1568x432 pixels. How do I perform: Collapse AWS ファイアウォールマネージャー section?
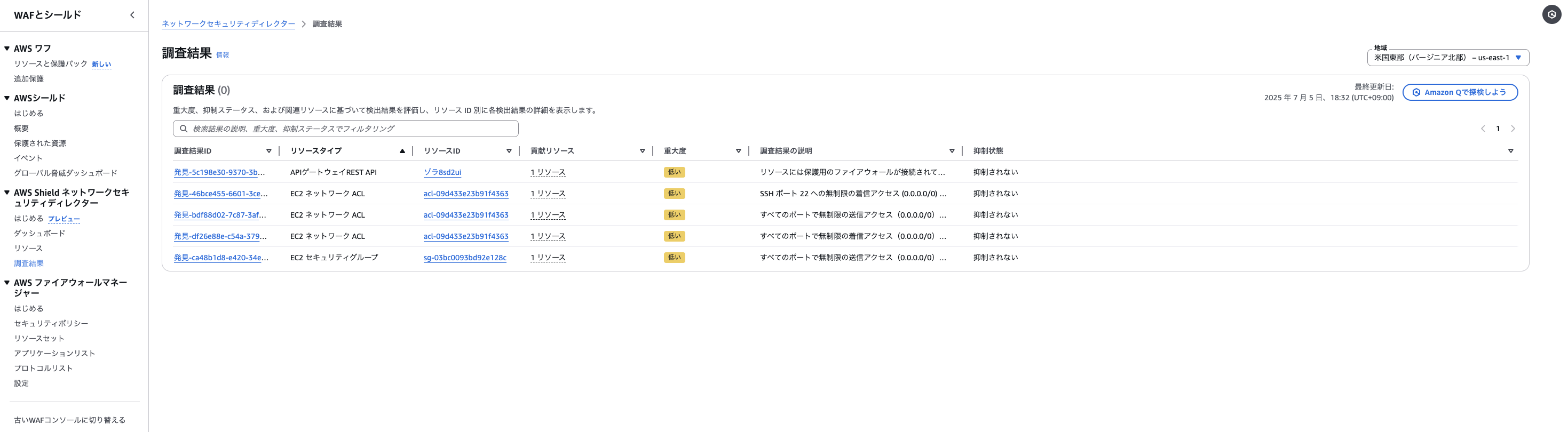tap(7, 282)
